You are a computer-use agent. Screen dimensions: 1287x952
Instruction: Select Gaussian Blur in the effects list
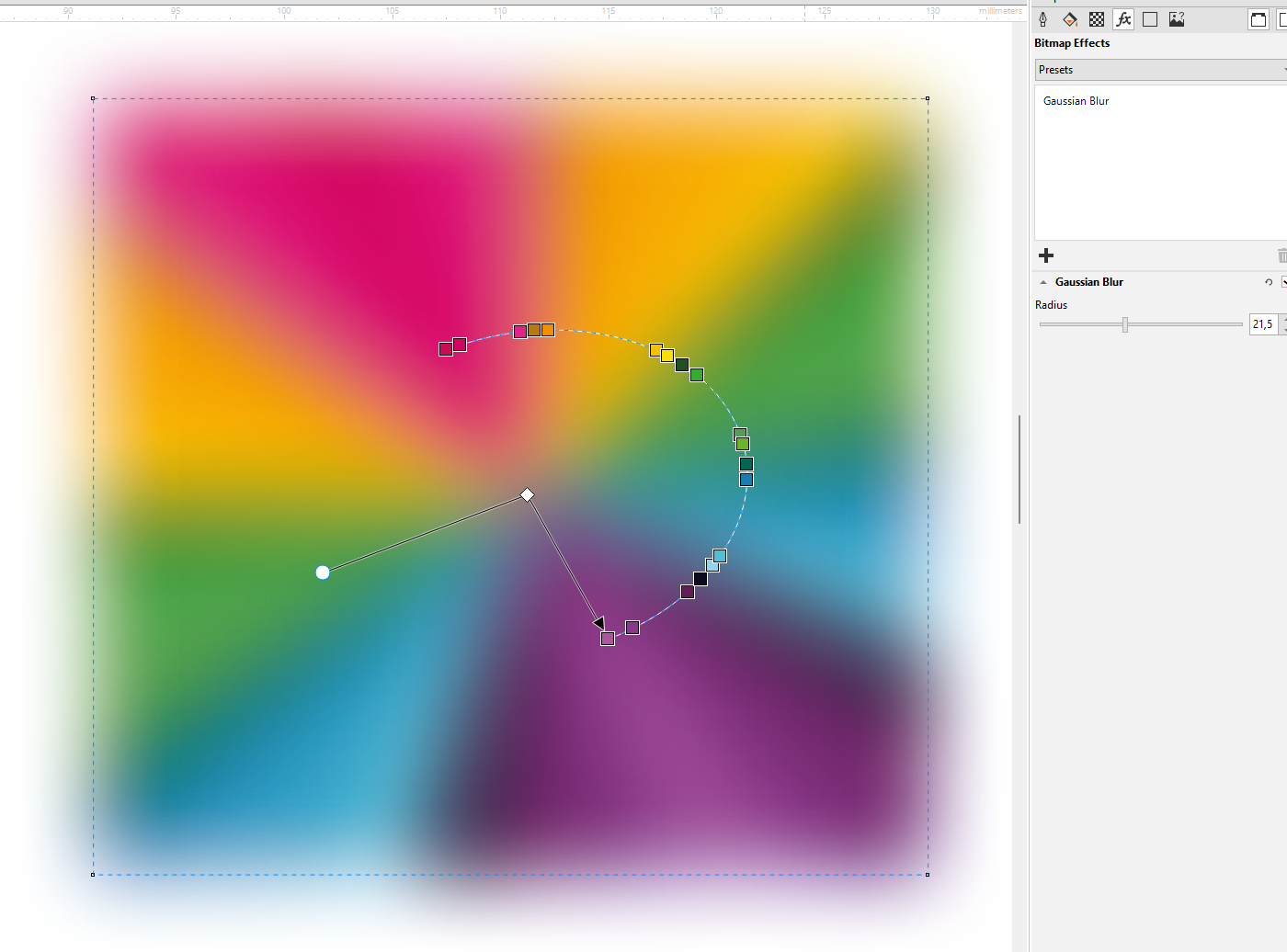1076,101
